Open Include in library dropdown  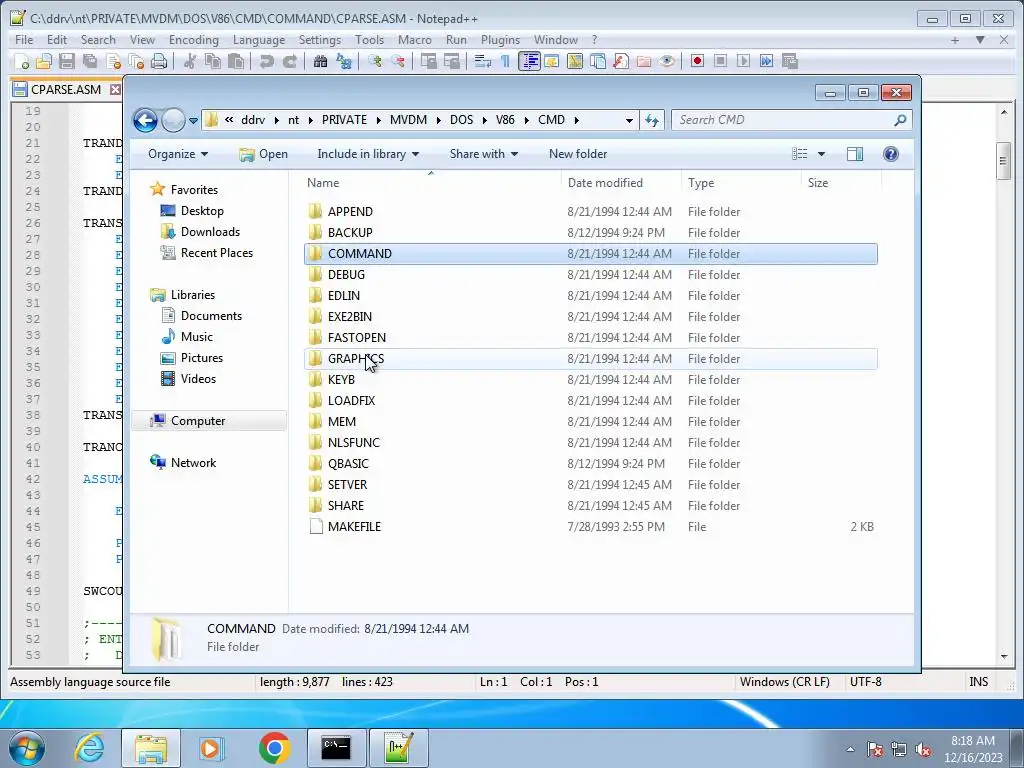click(368, 154)
